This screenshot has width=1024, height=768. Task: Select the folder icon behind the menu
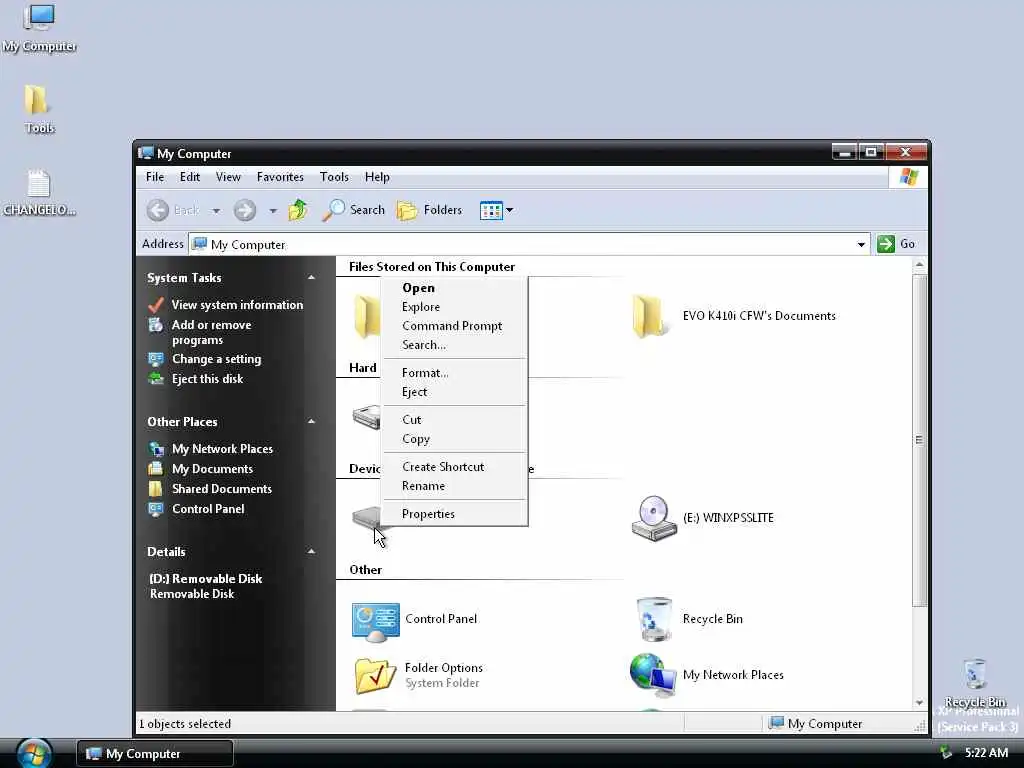367,316
